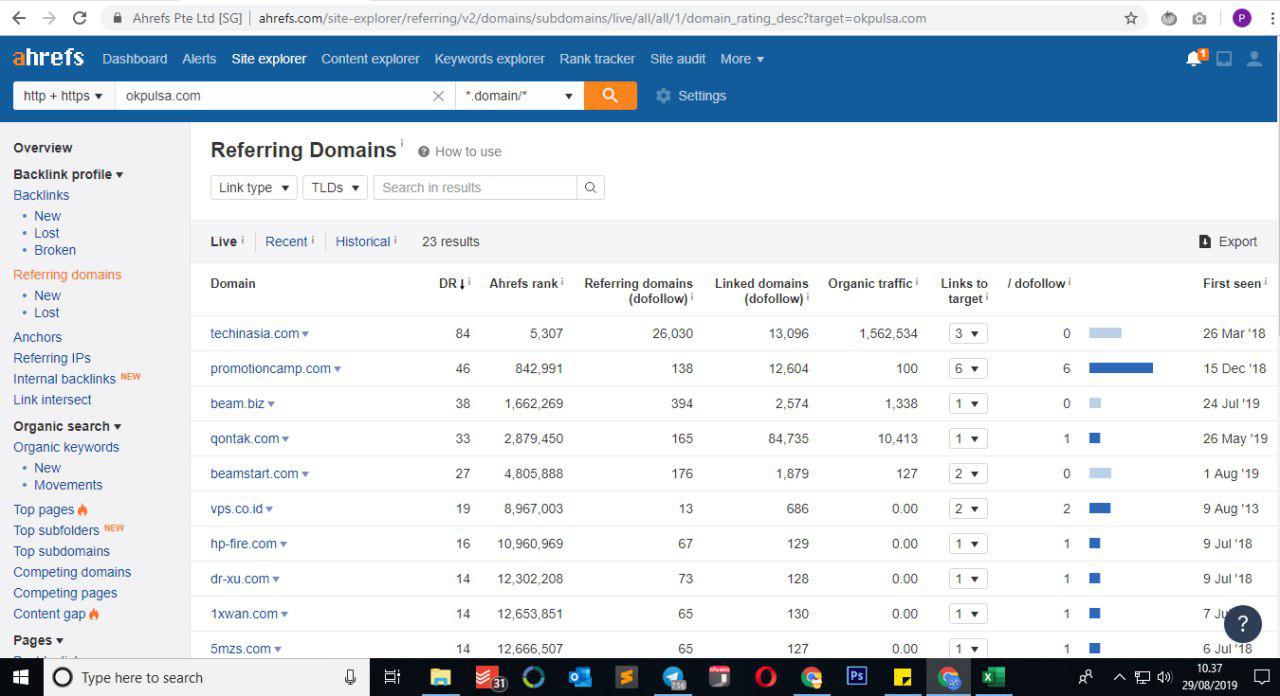Click the magnifier in Search in results
The height and width of the screenshot is (696, 1280).
(590, 187)
